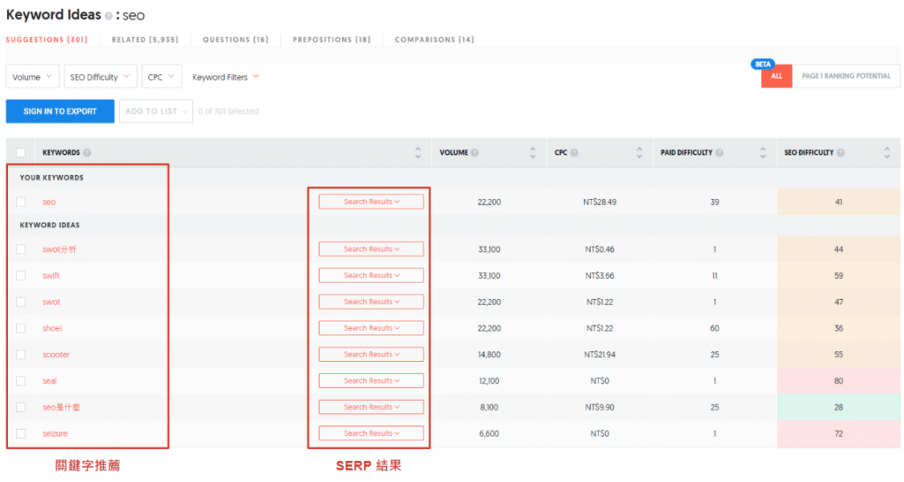Sort by the SEO DIFFICULTY column arrows
Image resolution: width=904 pixels, height=482 pixels.
pyautogui.click(x=887, y=153)
